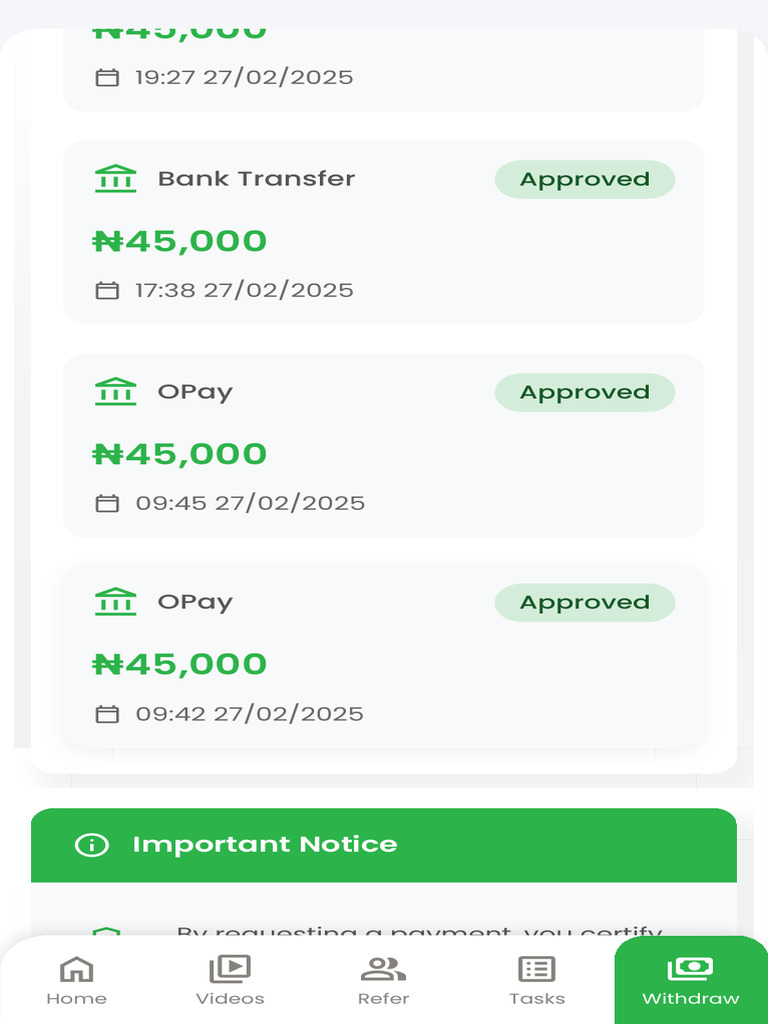768x1024 pixels.
Task: Click the Bank Transfer label
Action: point(256,179)
